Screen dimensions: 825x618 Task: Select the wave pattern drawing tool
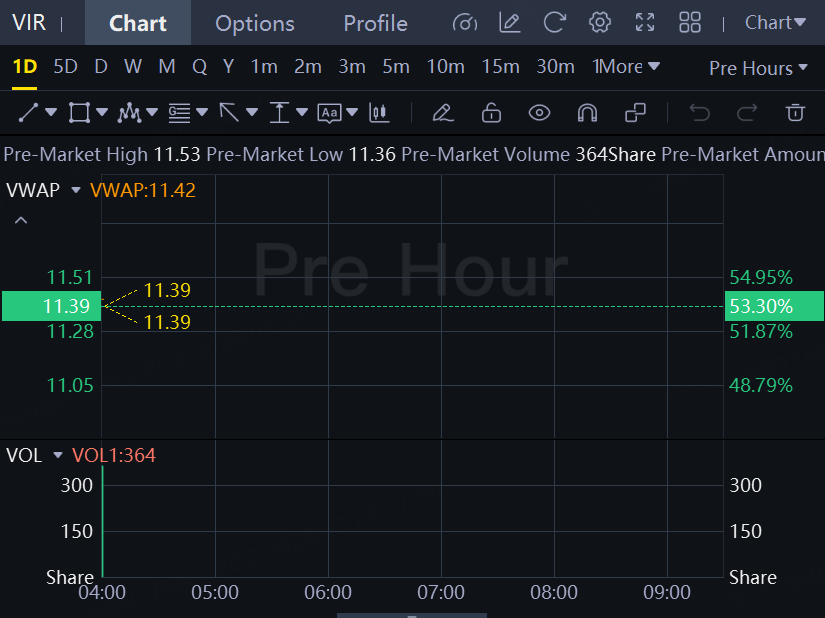pyautogui.click(x=129, y=113)
